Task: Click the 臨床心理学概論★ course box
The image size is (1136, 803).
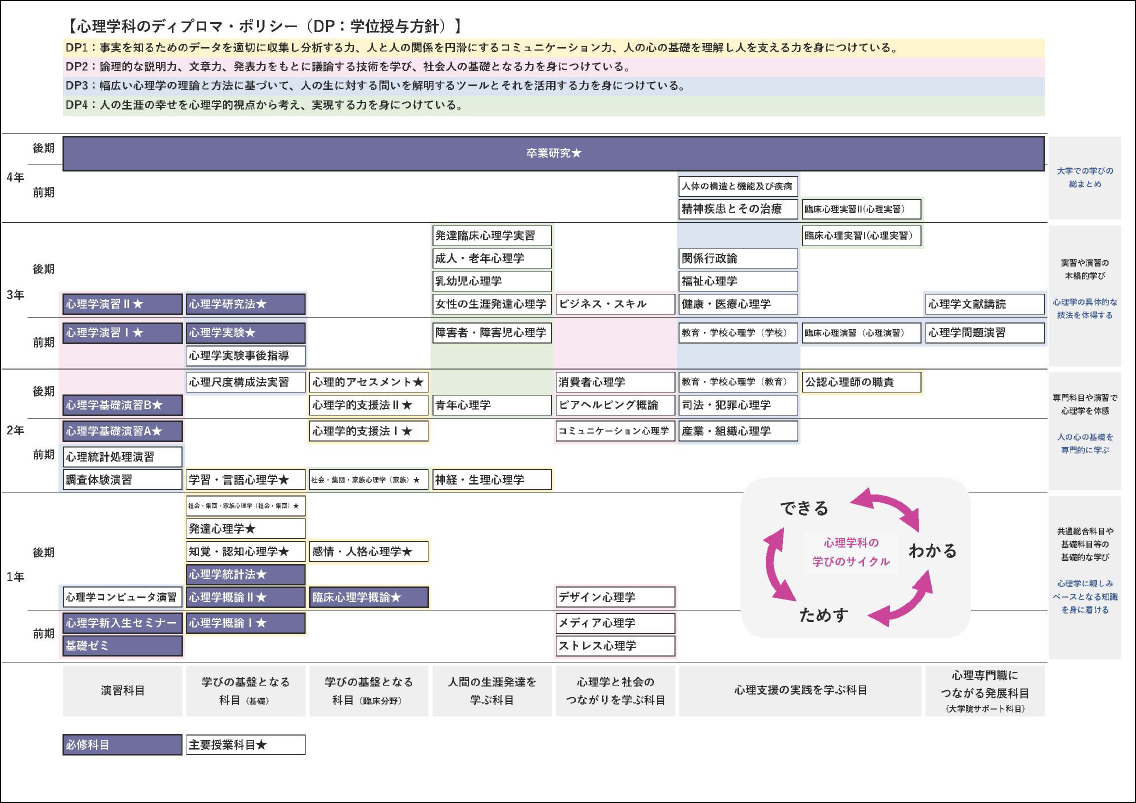Action: 368,597
